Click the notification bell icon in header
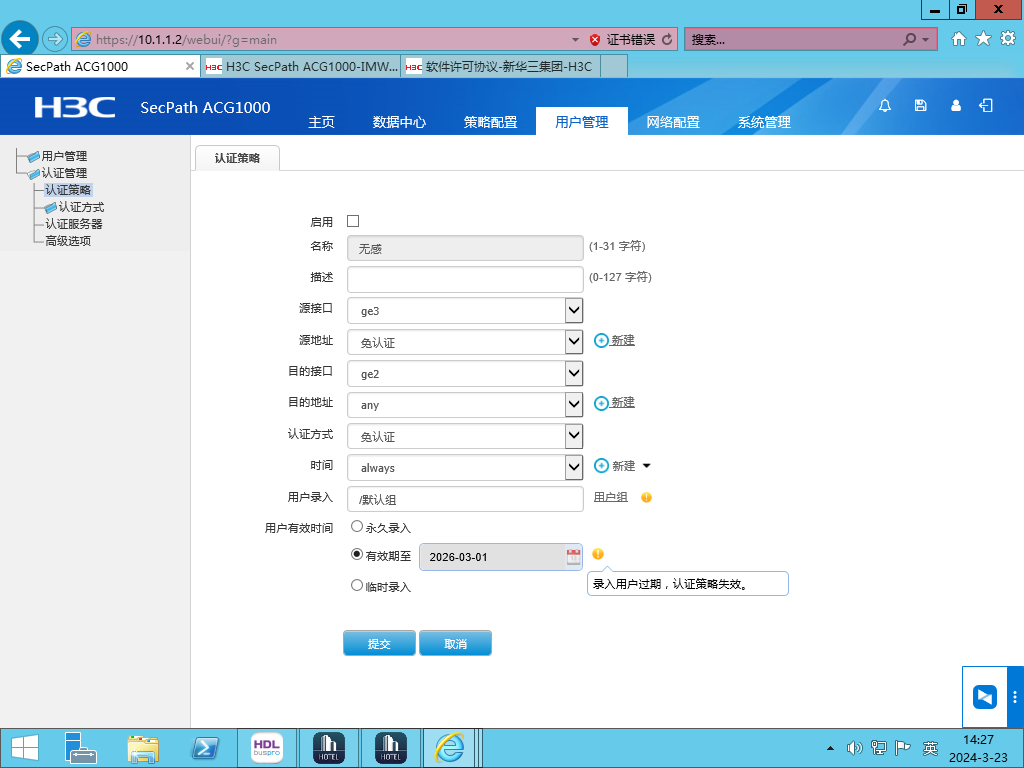The width and height of the screenshot is (1024, 768). point(885,106)
